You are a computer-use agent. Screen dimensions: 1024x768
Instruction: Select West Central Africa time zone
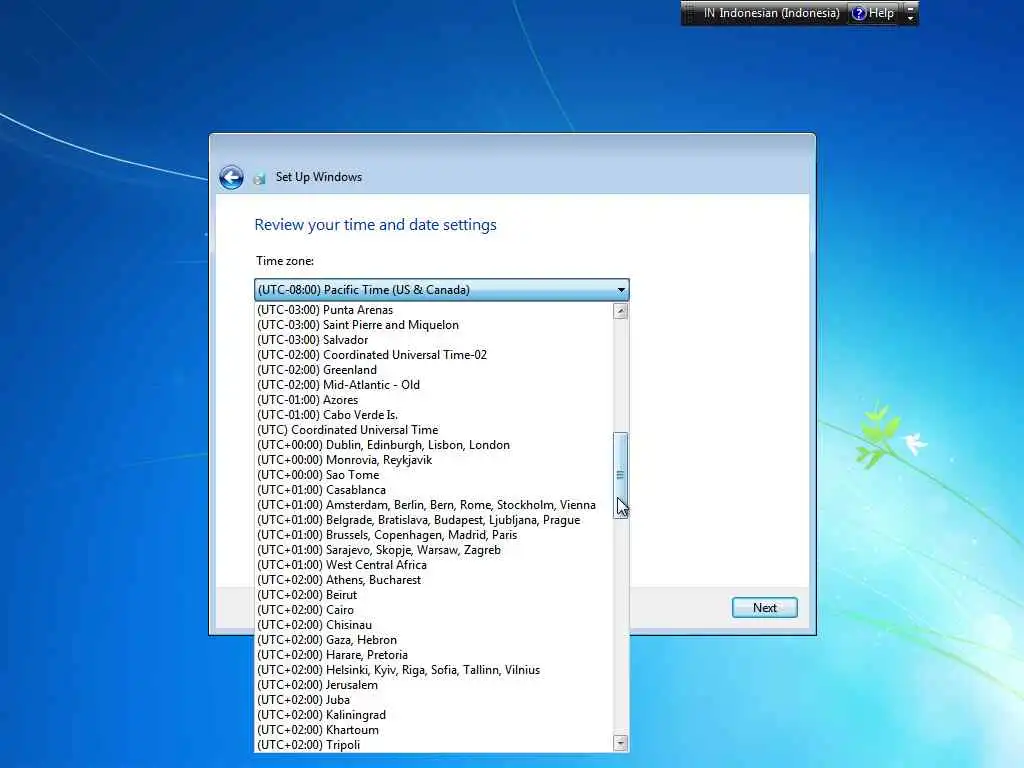click(434, 565)
